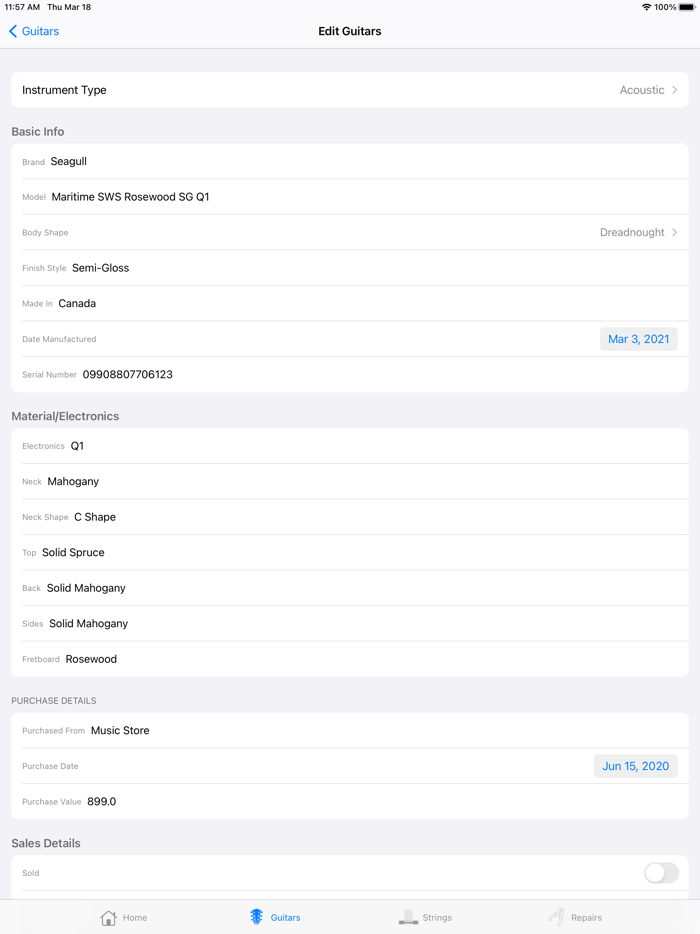Tap the Repairs tools icon
The width and height of the screenshot is (700, 934).
[556, 917]
